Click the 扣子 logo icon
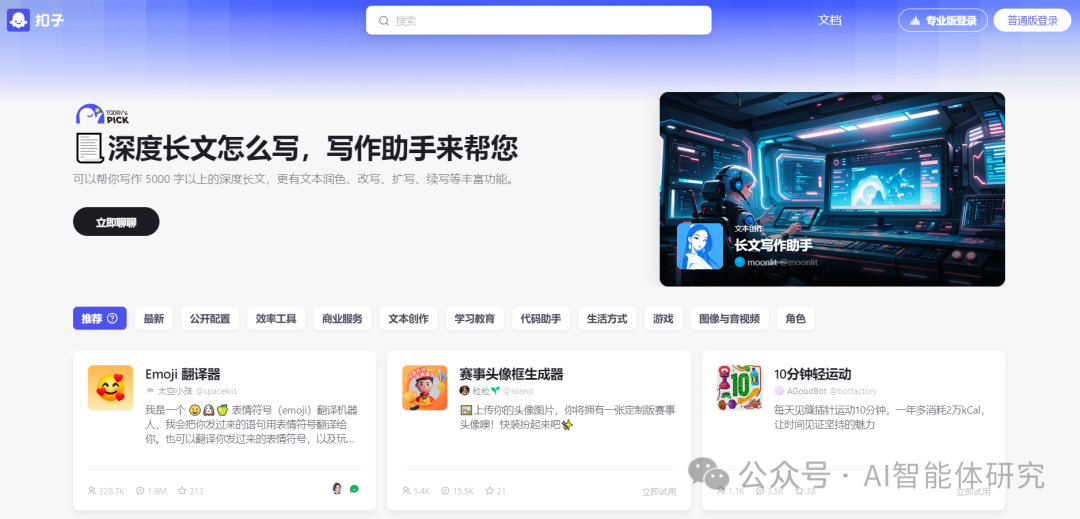This screenshot has height=519, width=1080. point(19,20)
